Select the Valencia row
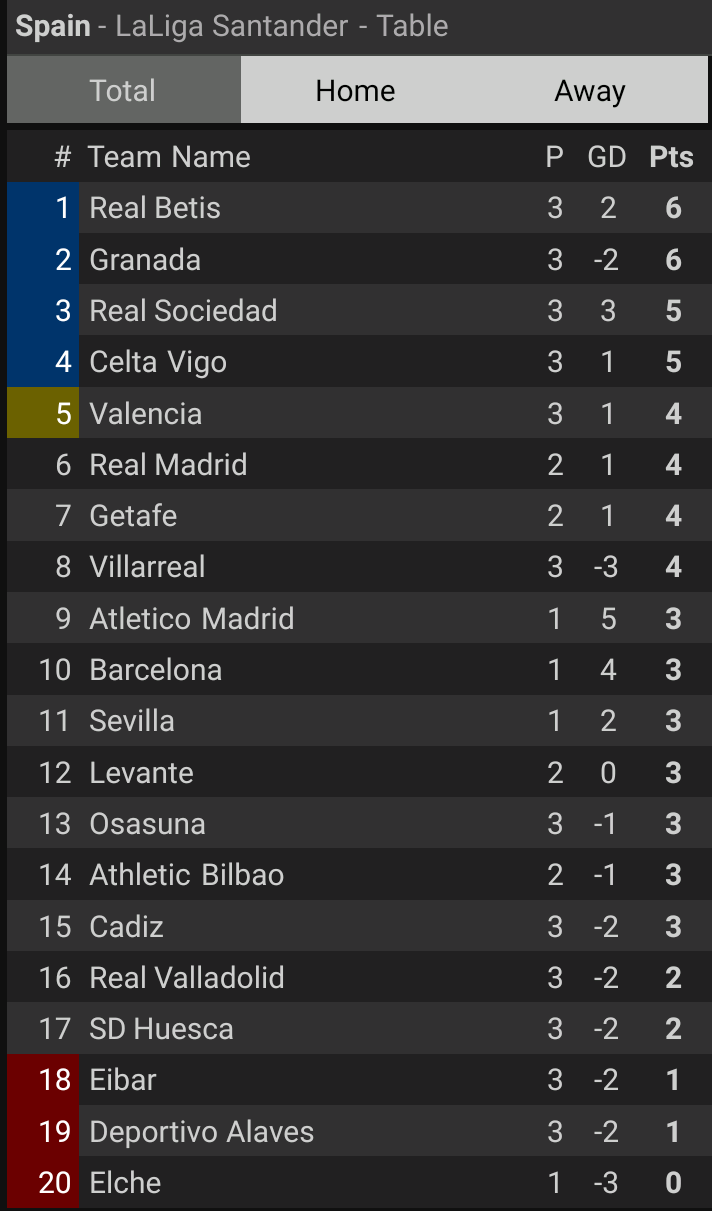Screen dimensions: 712x1211 (x=146, y=414)
